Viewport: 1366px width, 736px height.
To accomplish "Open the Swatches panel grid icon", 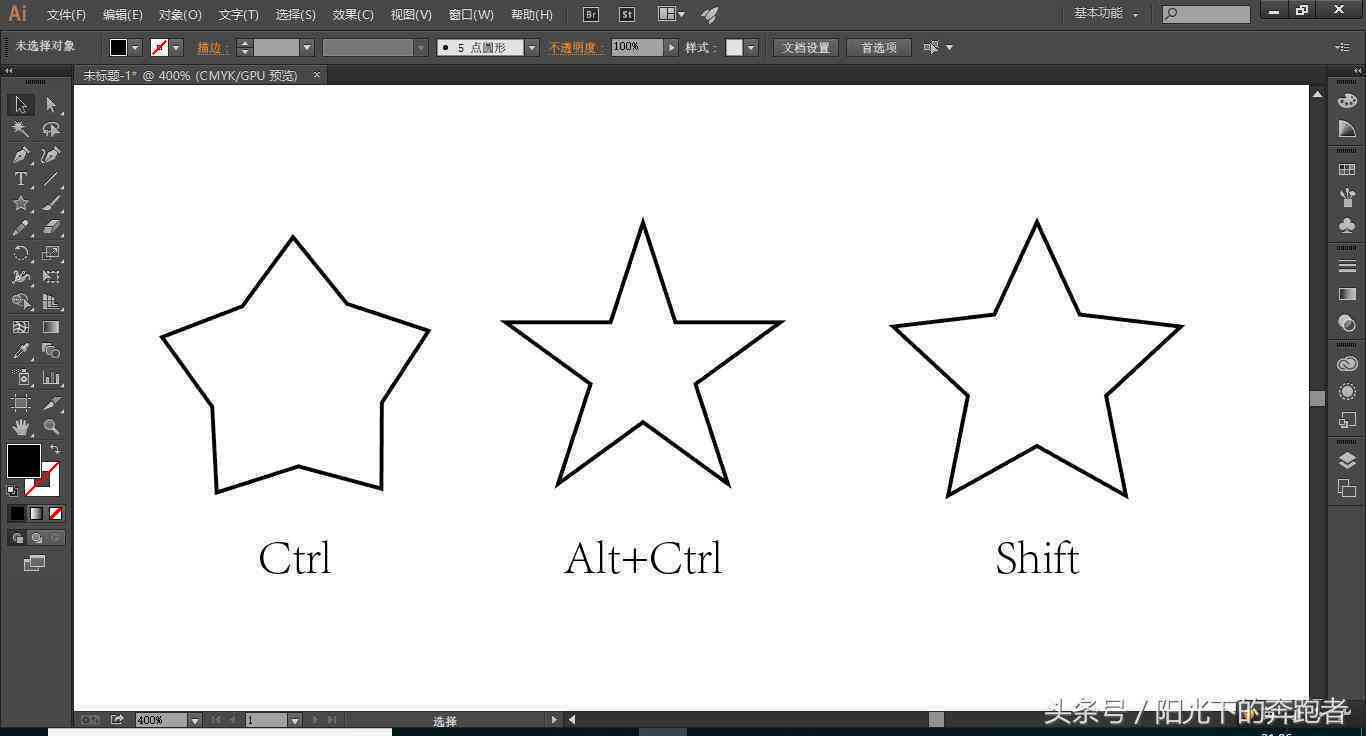I will pyautogui.click(x=1347, y=170).
